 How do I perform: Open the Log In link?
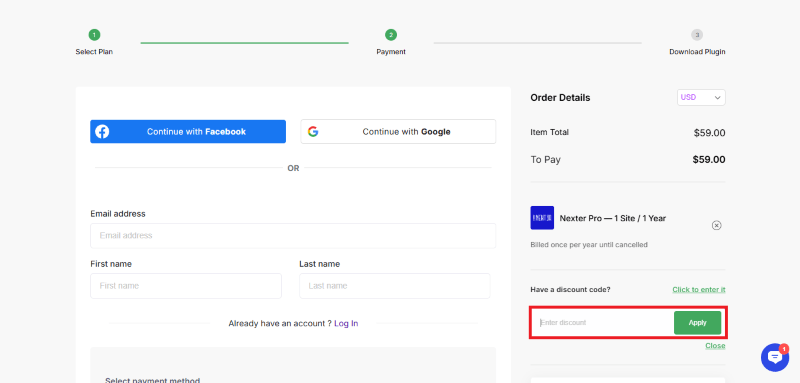pos(346,323)
